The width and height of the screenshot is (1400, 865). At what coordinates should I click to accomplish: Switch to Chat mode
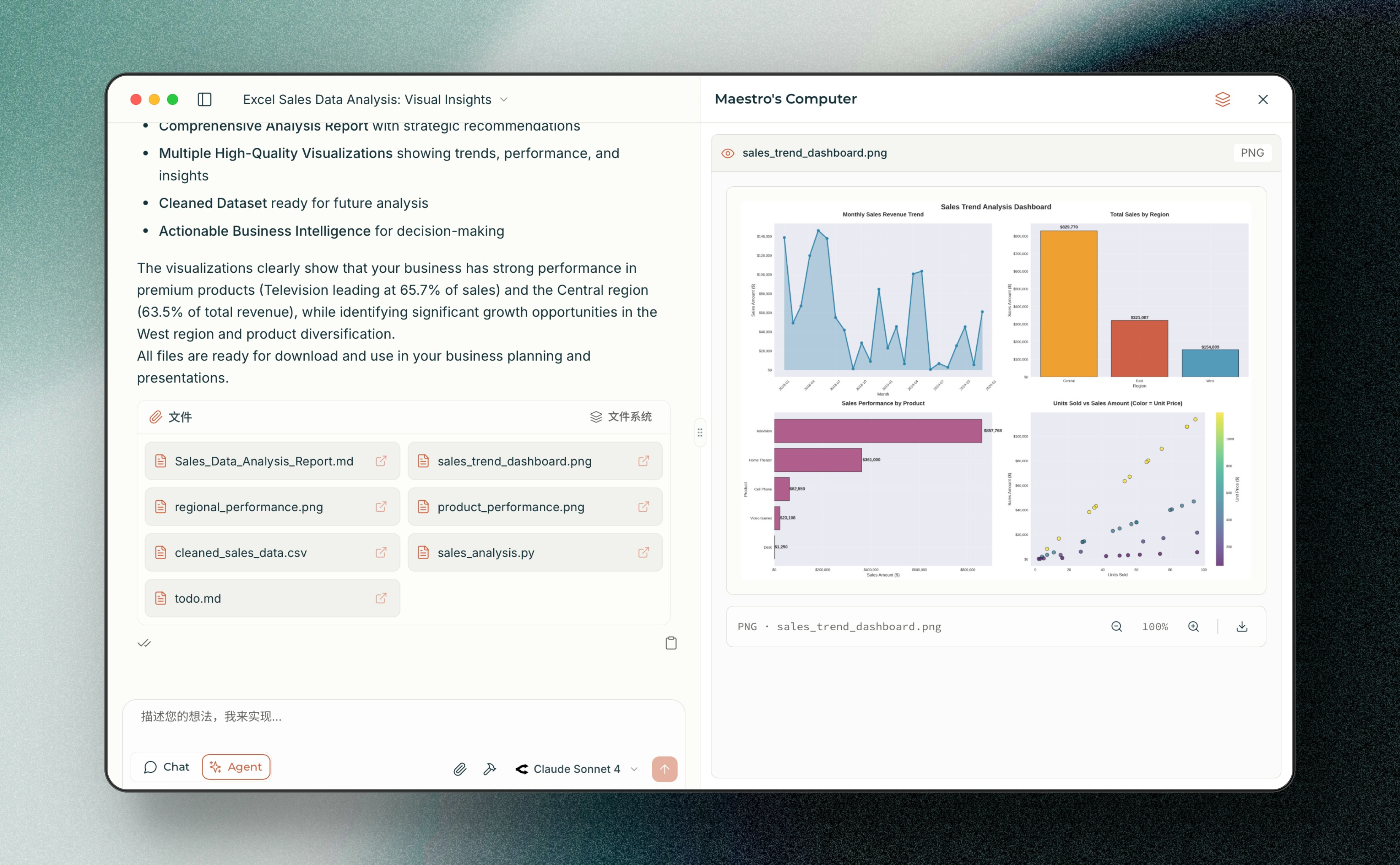click(167, 767)
